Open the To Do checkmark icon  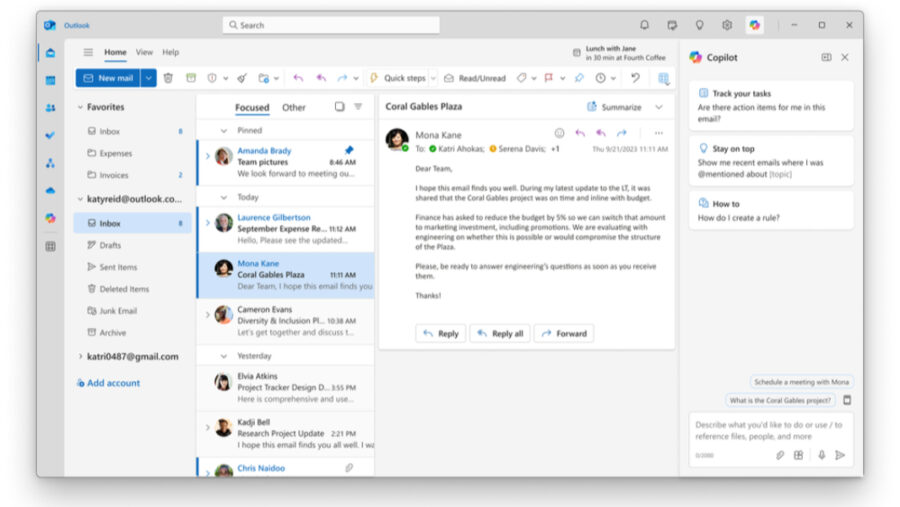pos(51,136)
